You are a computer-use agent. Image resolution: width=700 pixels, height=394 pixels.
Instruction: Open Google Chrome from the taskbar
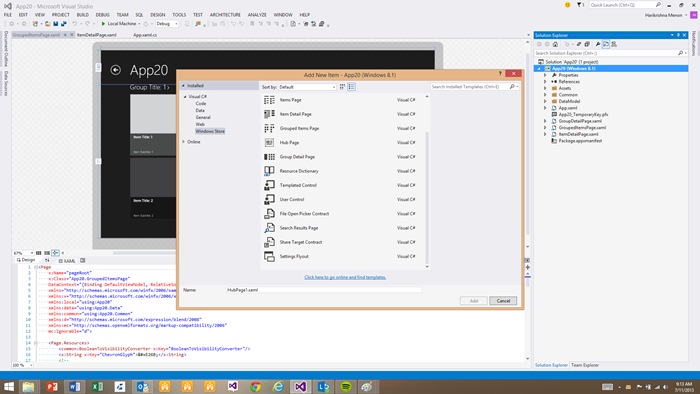(x=255, y=386)
